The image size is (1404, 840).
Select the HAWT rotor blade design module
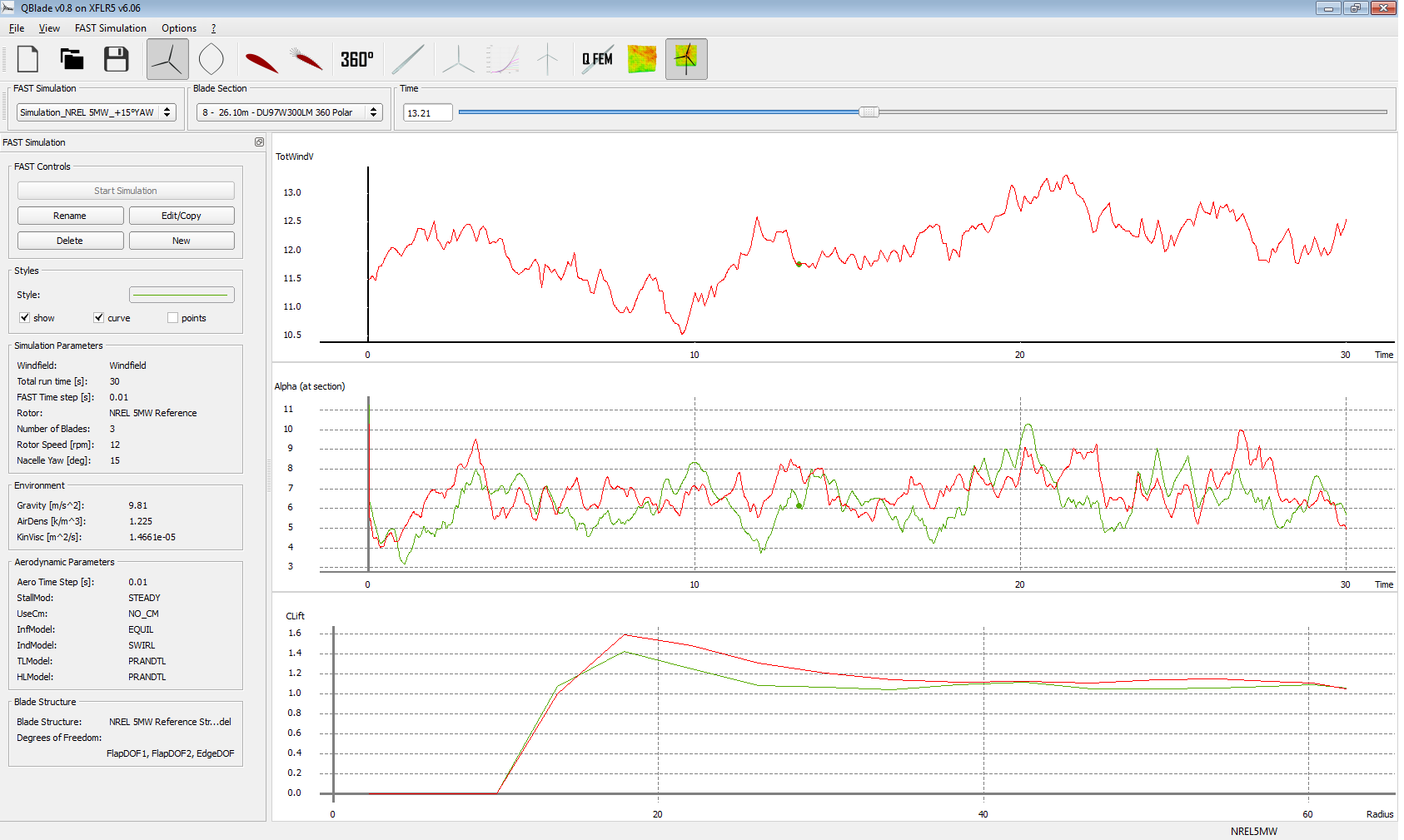click(167, 58)
